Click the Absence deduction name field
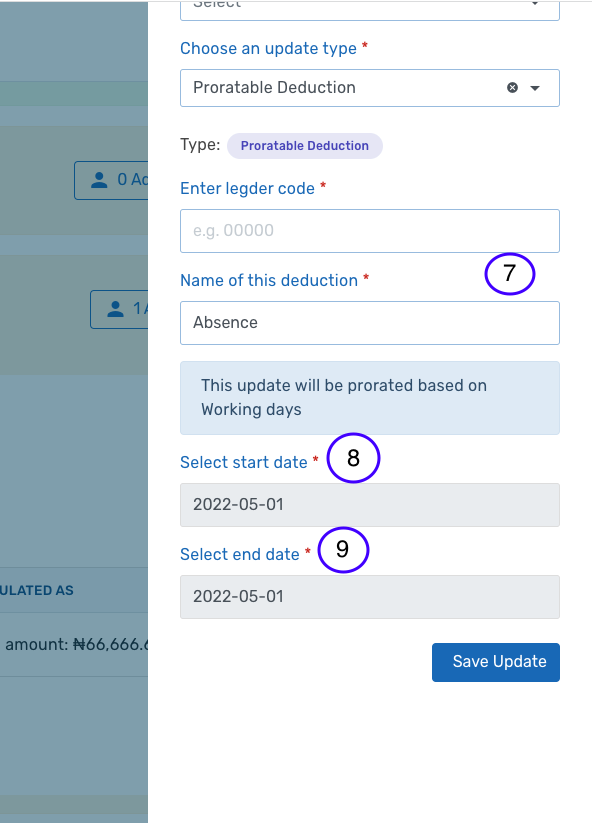This screenshot has height=823, width=592. (369, 322)
